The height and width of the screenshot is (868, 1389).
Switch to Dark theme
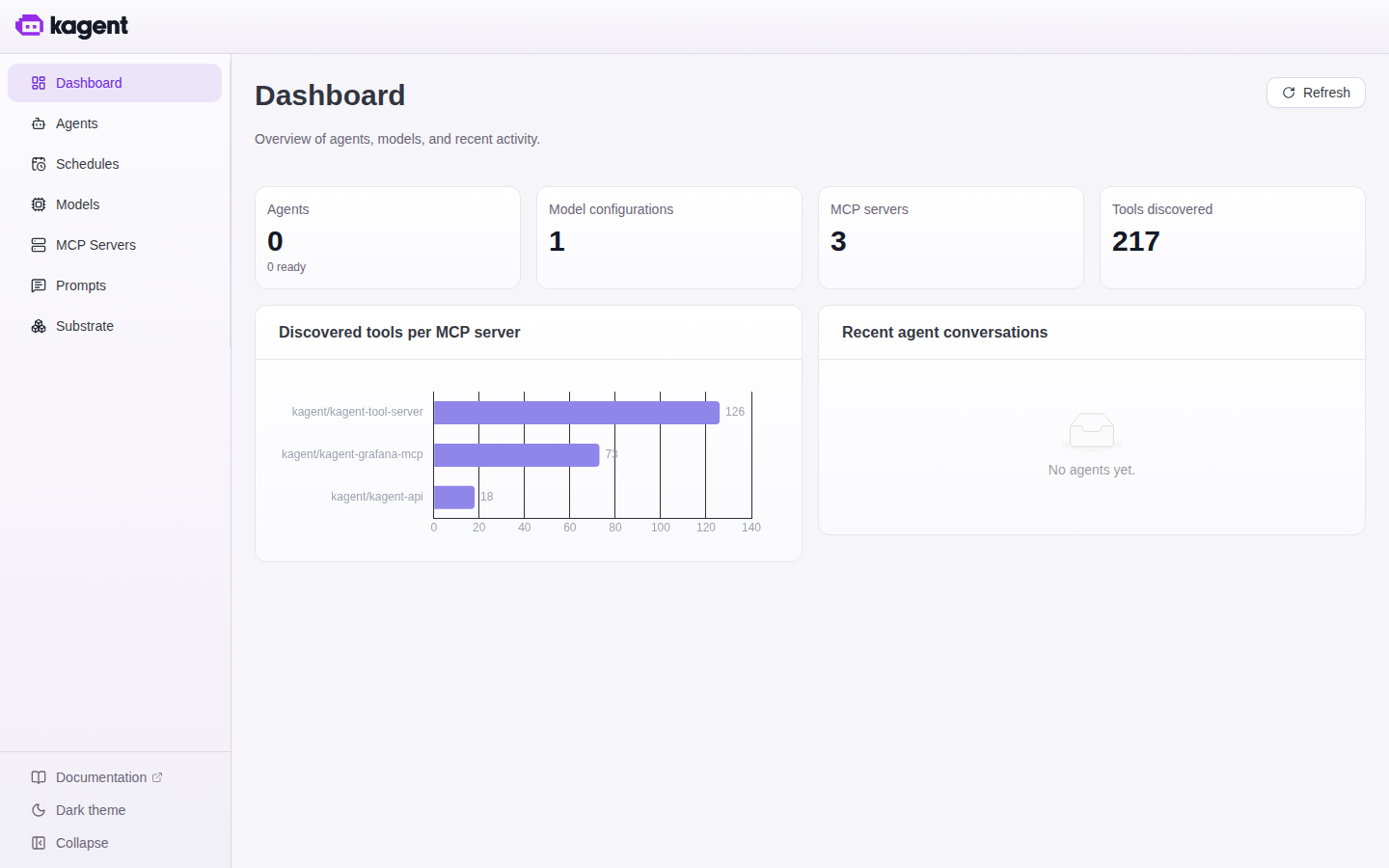115,810
